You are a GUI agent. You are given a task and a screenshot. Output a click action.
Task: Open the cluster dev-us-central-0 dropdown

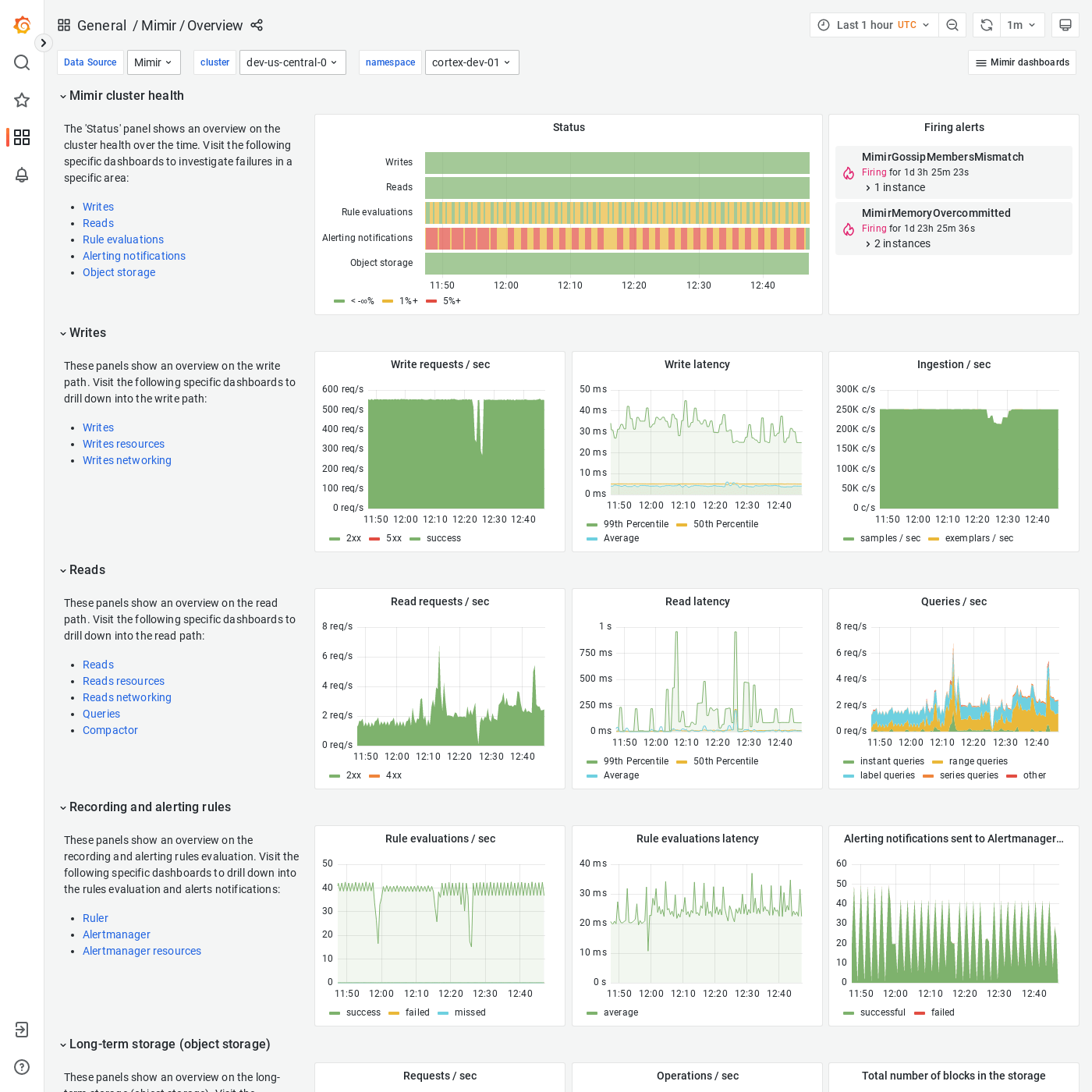292,62
